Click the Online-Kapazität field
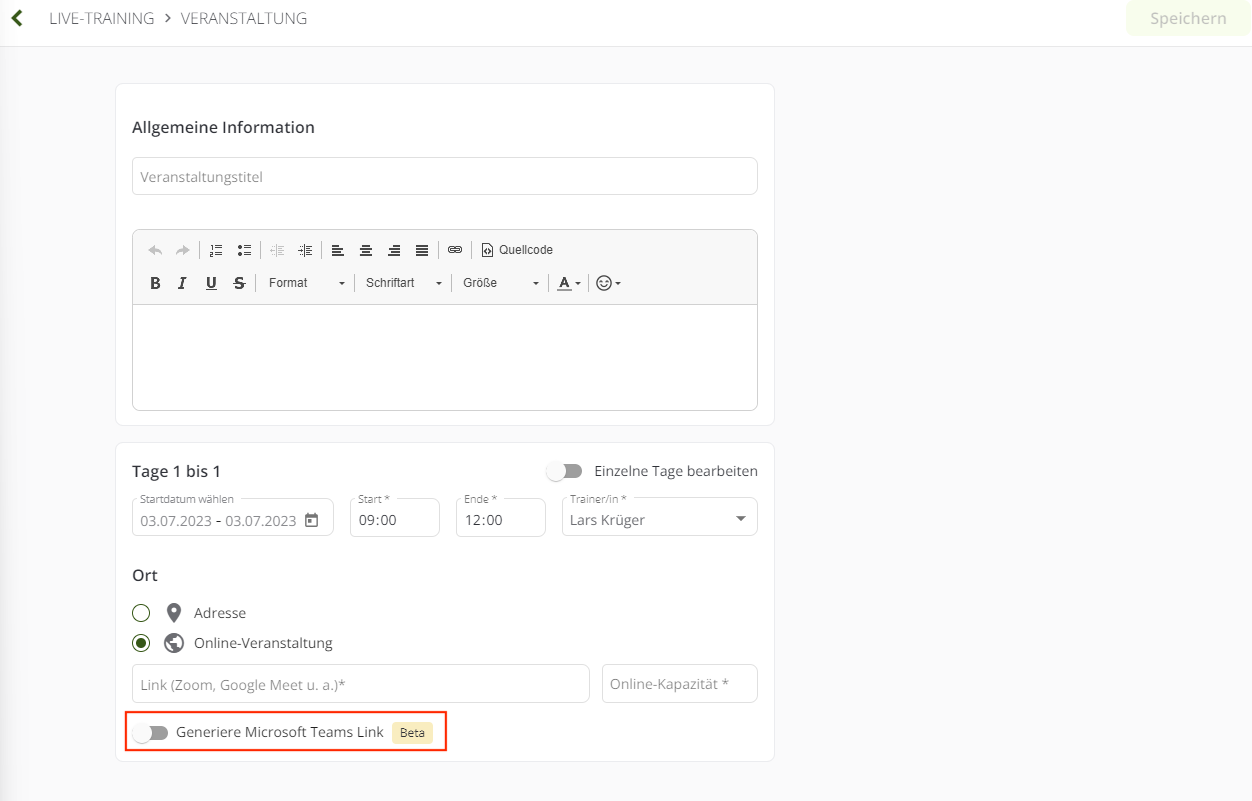This screenshot has height=801, width=1252. click(679, 684)
